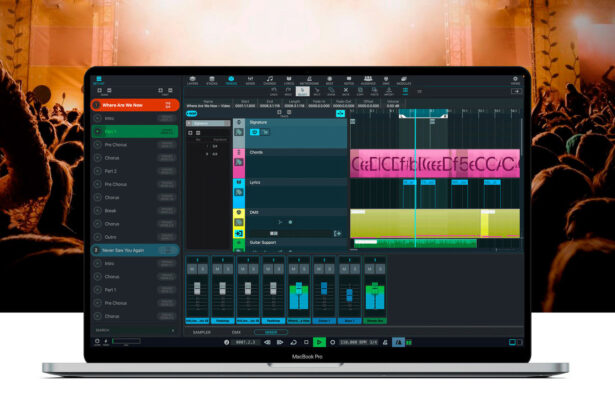This screenshot has width=615, height=410.
Task: Open the Chords view with note icon
Action: tap(269, 81)
